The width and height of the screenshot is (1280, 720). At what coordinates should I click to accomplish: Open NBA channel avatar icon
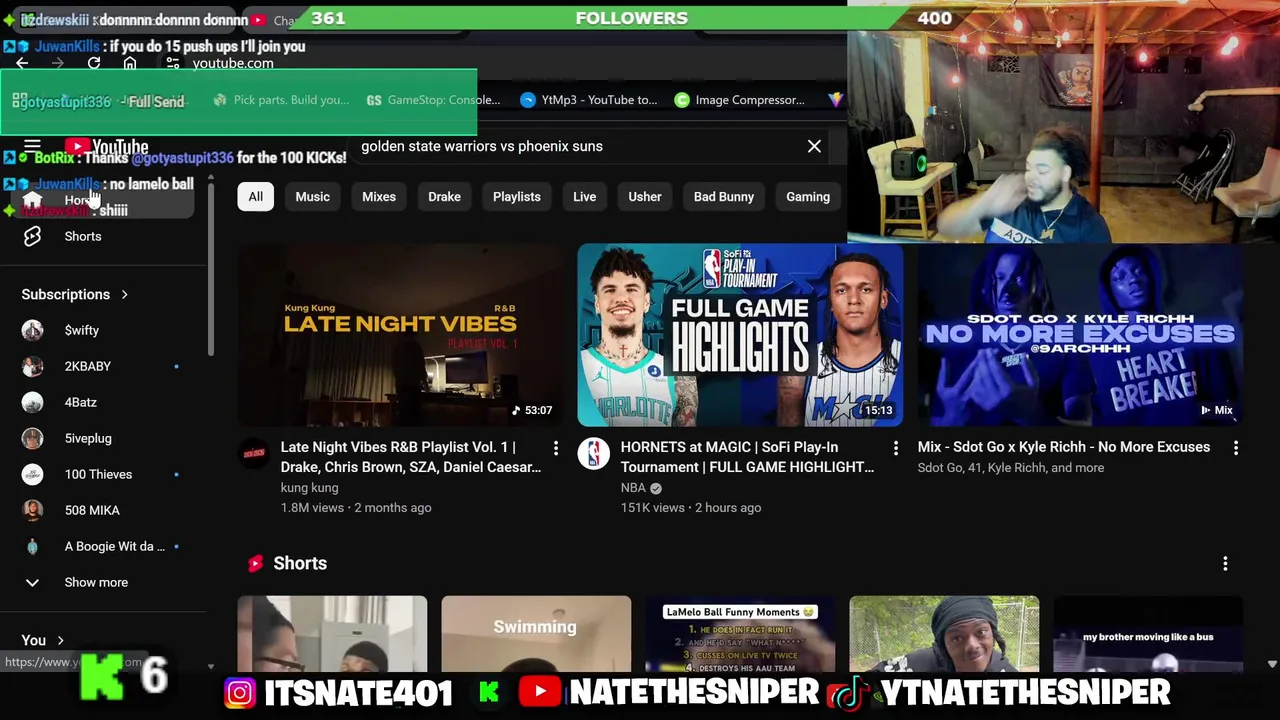[x=594, y=454]
